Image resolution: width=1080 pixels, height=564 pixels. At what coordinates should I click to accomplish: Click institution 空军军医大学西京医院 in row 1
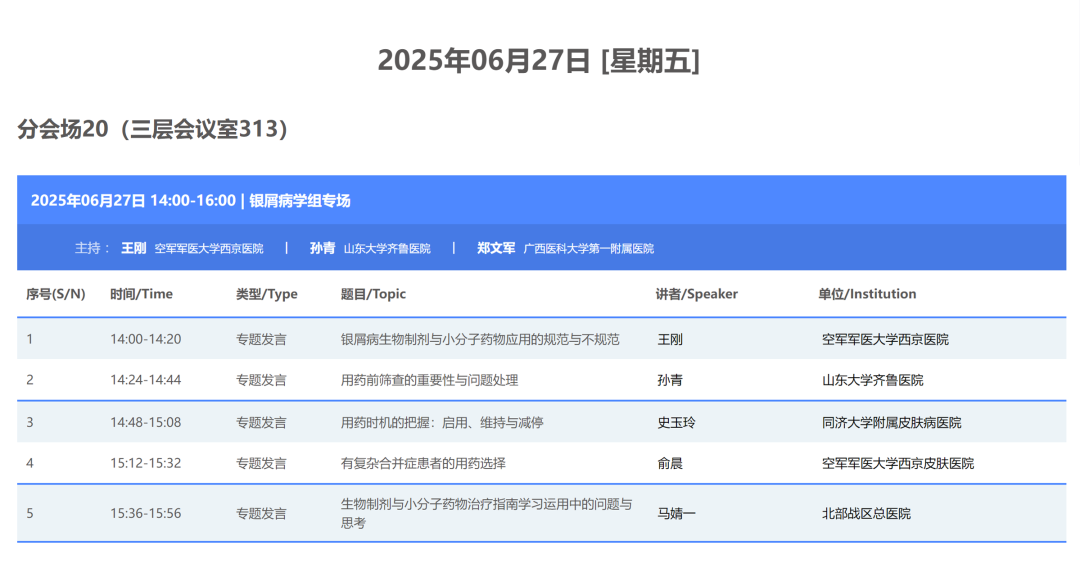[x=885, y=339]
